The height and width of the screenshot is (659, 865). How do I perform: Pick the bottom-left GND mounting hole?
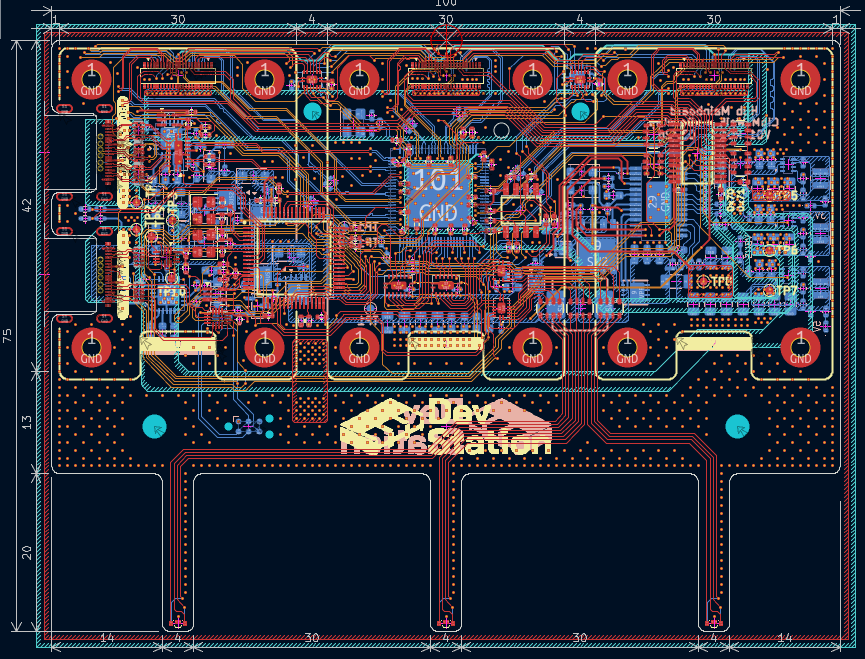coord(91,347)
